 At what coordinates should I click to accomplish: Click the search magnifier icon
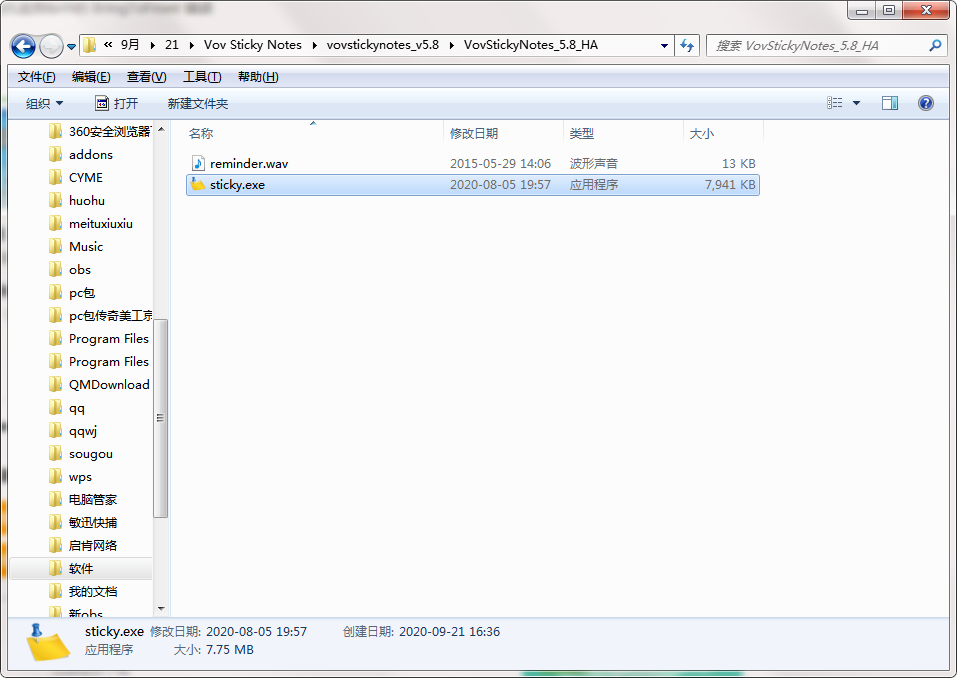(x=935, y=46)
